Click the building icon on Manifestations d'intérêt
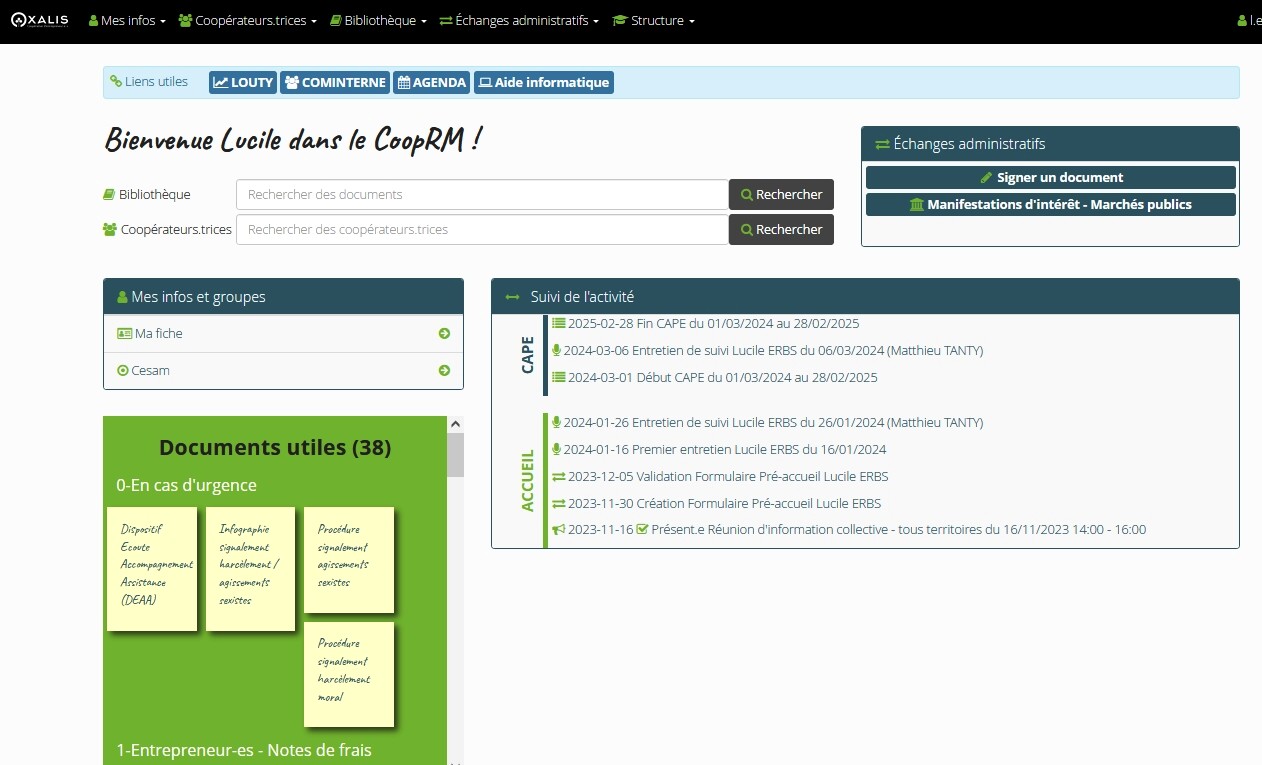Image resolution: width=1262 pixels, height=765 pixels. pos(917,205)
